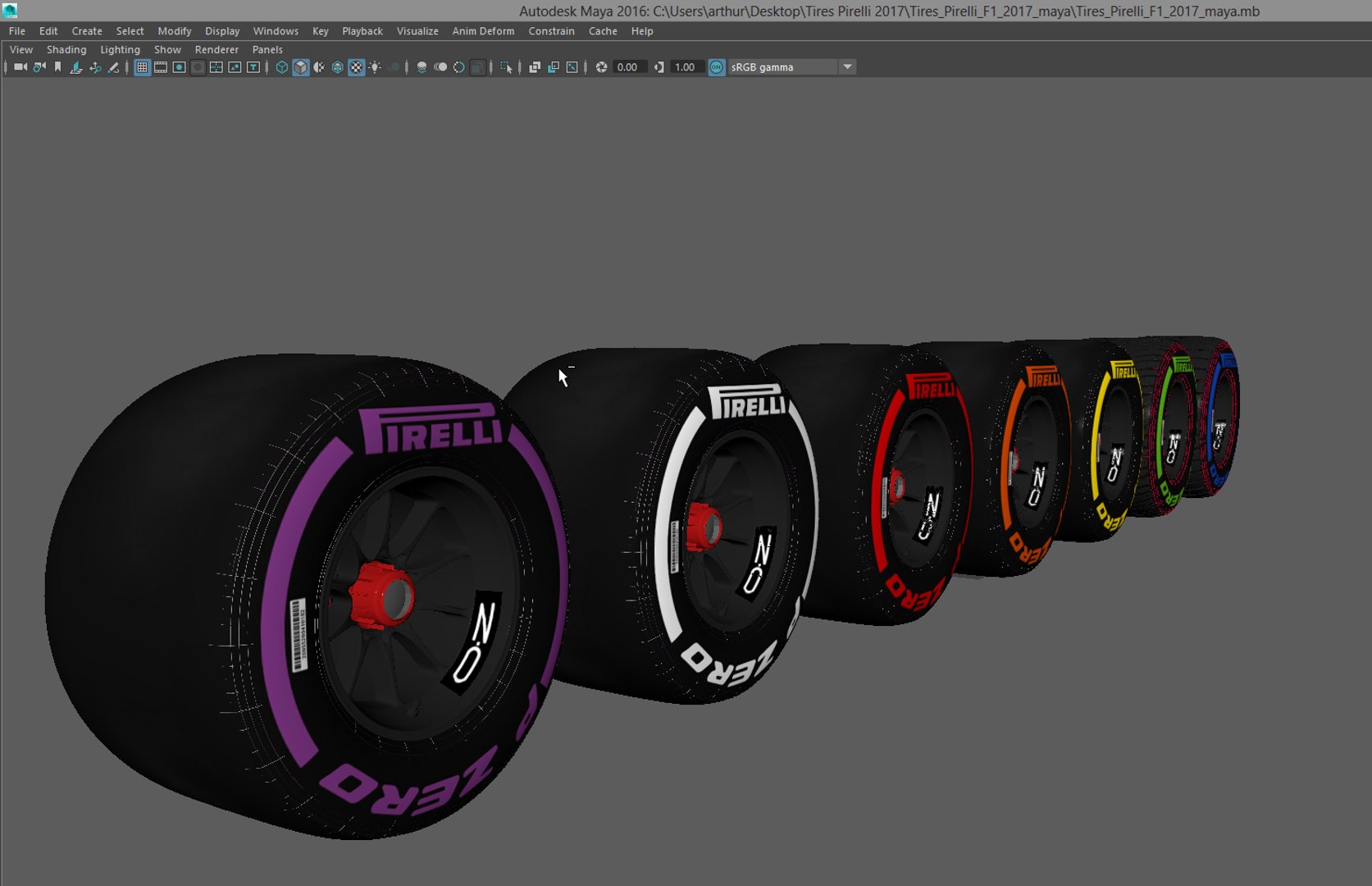Activate the 2D Pan/Zoom icon
This screenshot has height=886, width=1372.
(95, 67)
